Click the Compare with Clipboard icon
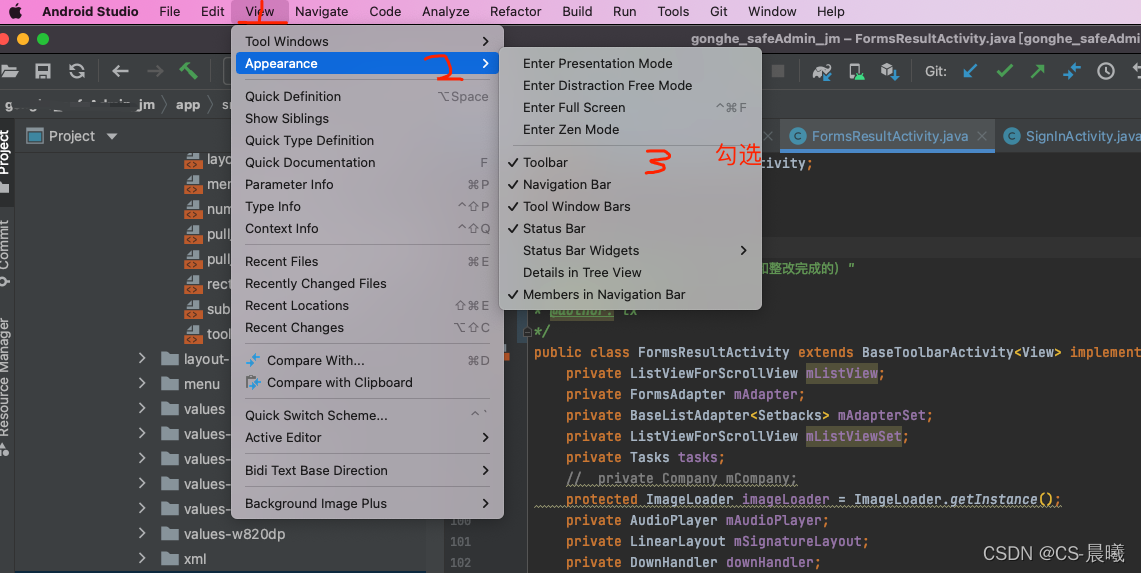Screen dimensions: 1141x573 tap(253, 382)
